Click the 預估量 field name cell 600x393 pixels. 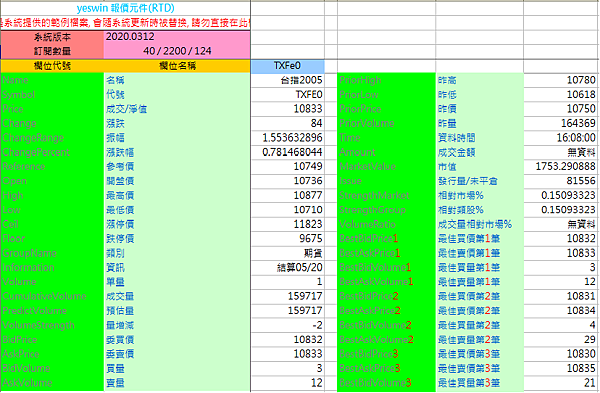(x=177, y=311)
